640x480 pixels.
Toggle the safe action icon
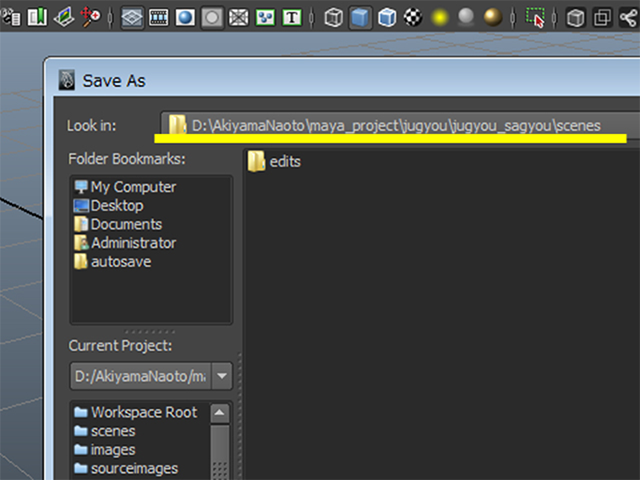click(x=265, y=17)
